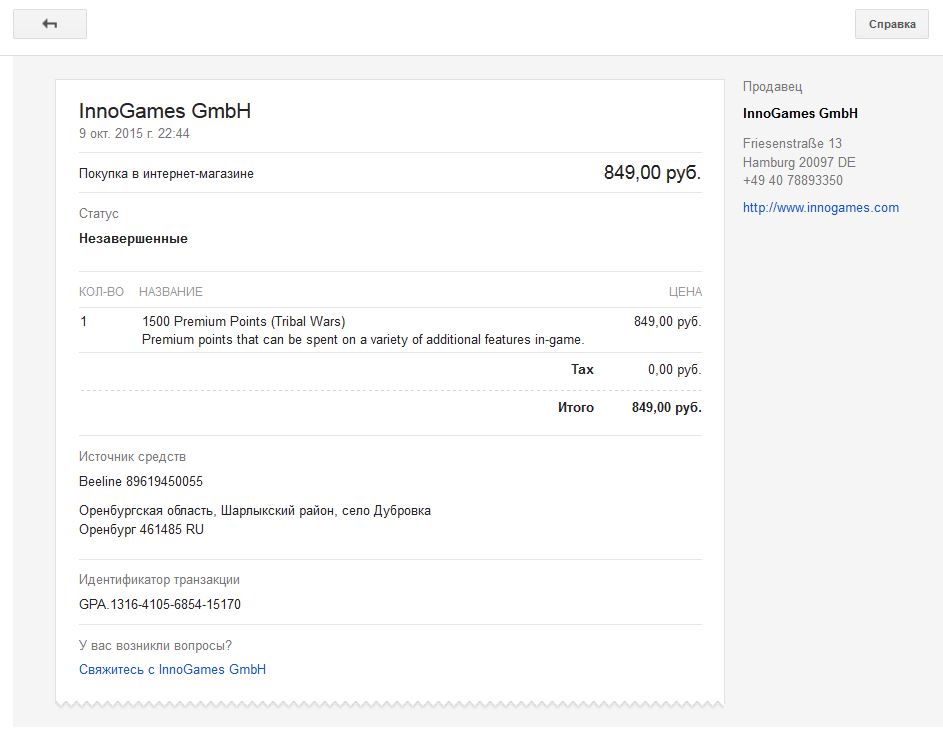
Task: Click the ЦЕНА column header
Action: coord(685,292)
